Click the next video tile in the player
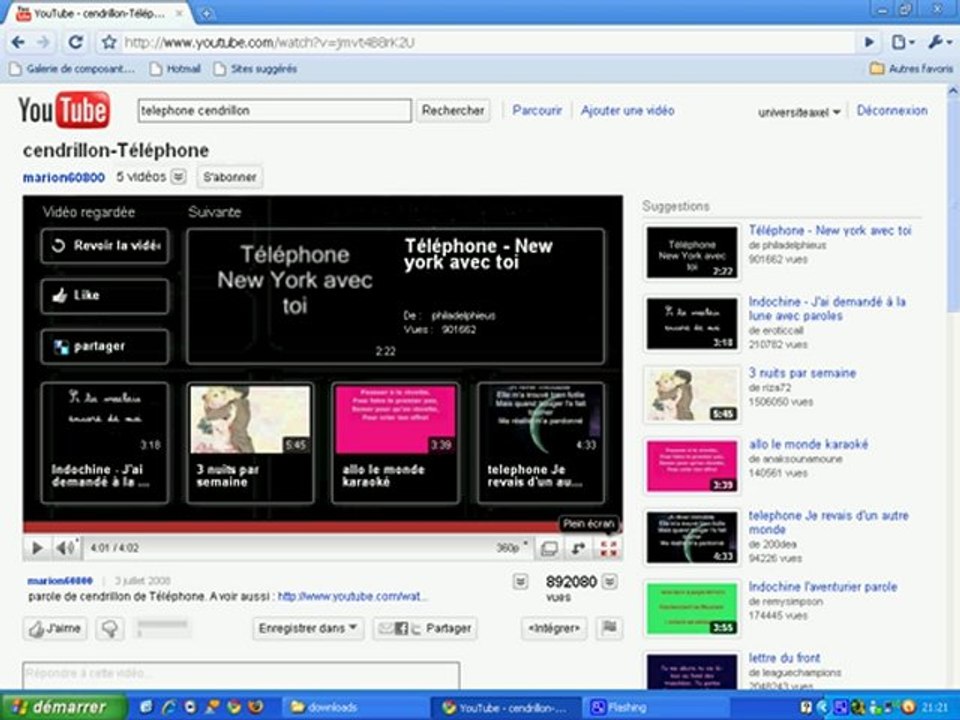The width and height of the screenshot is (960, 720). point(396,296)
